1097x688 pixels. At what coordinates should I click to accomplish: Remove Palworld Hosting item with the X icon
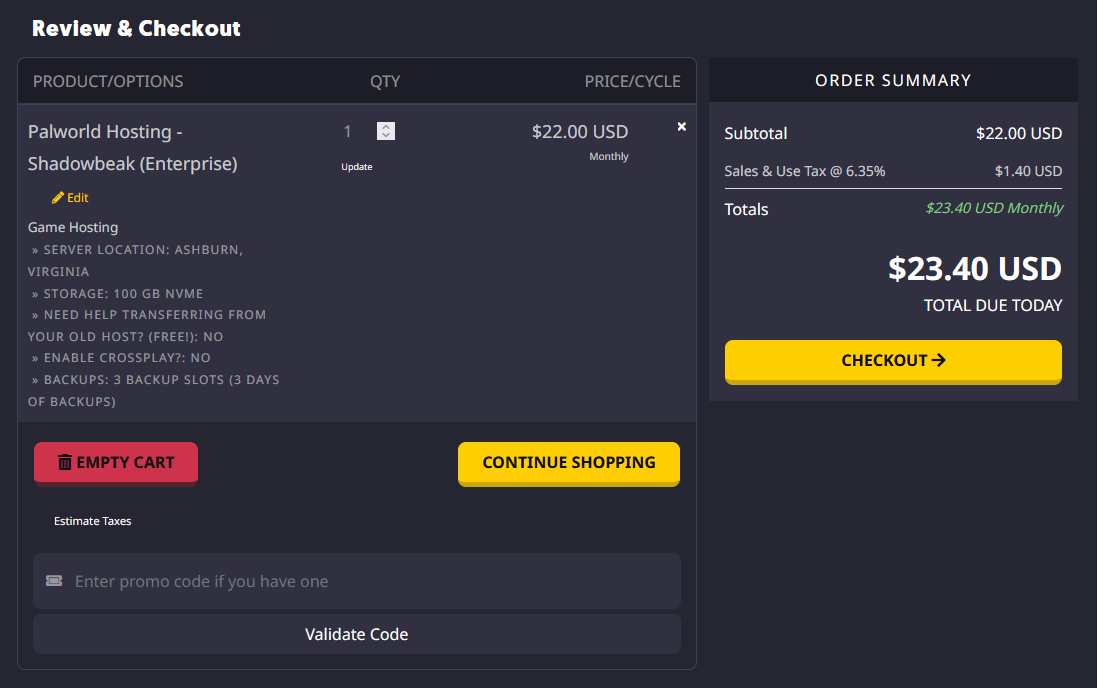pyautogui.click(x=681, y=127)
